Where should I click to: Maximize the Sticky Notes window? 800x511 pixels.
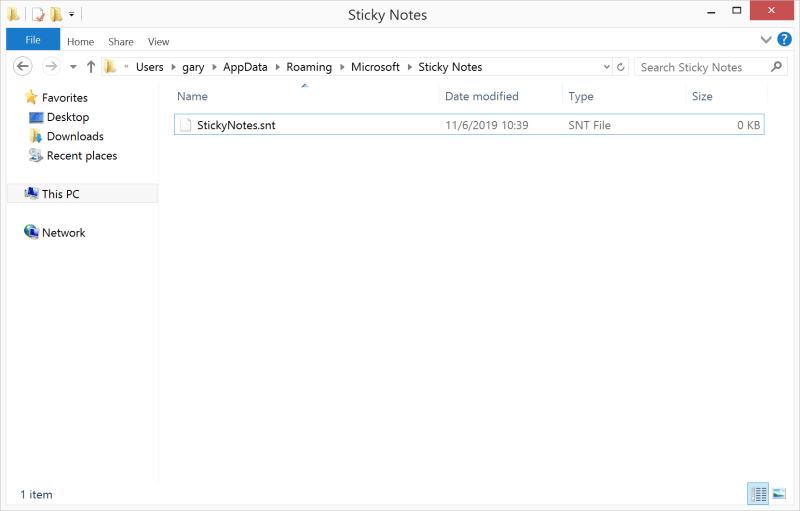736,11
